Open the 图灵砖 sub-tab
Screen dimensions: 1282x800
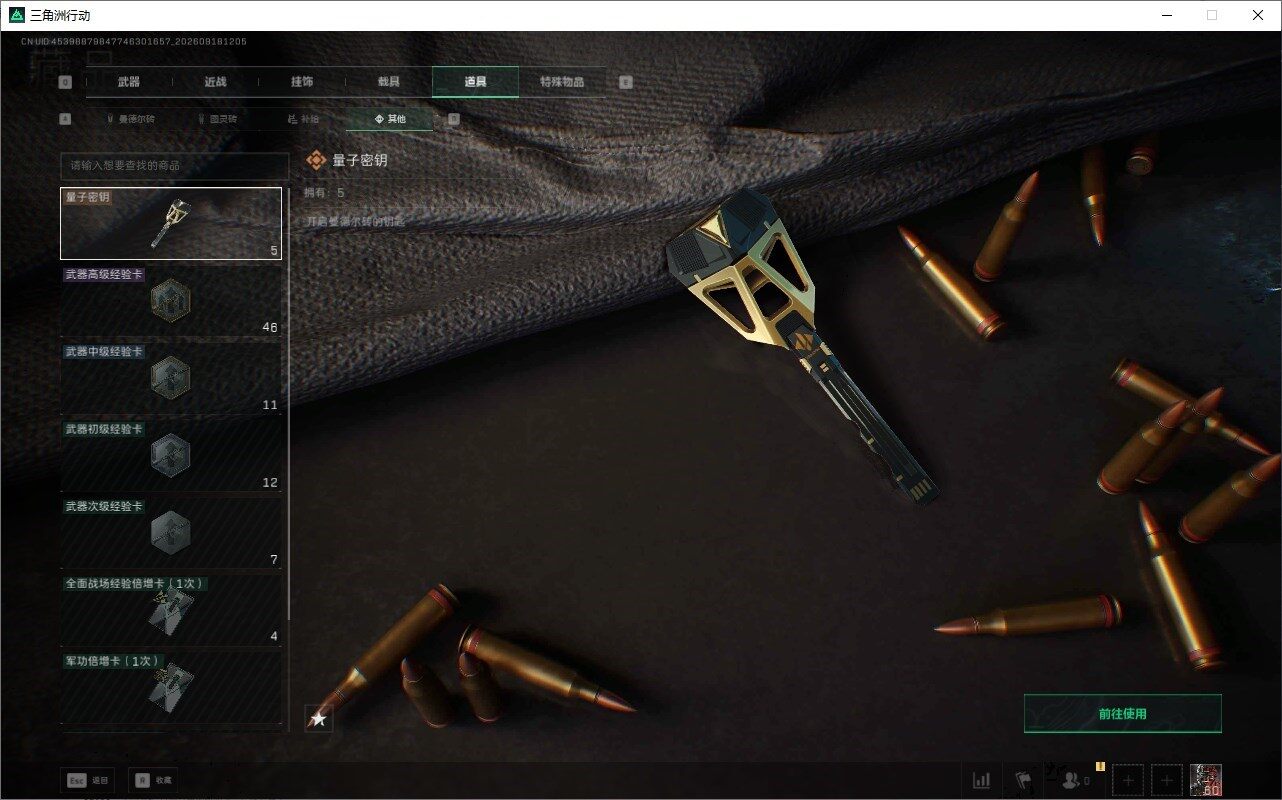click(216, 119)
